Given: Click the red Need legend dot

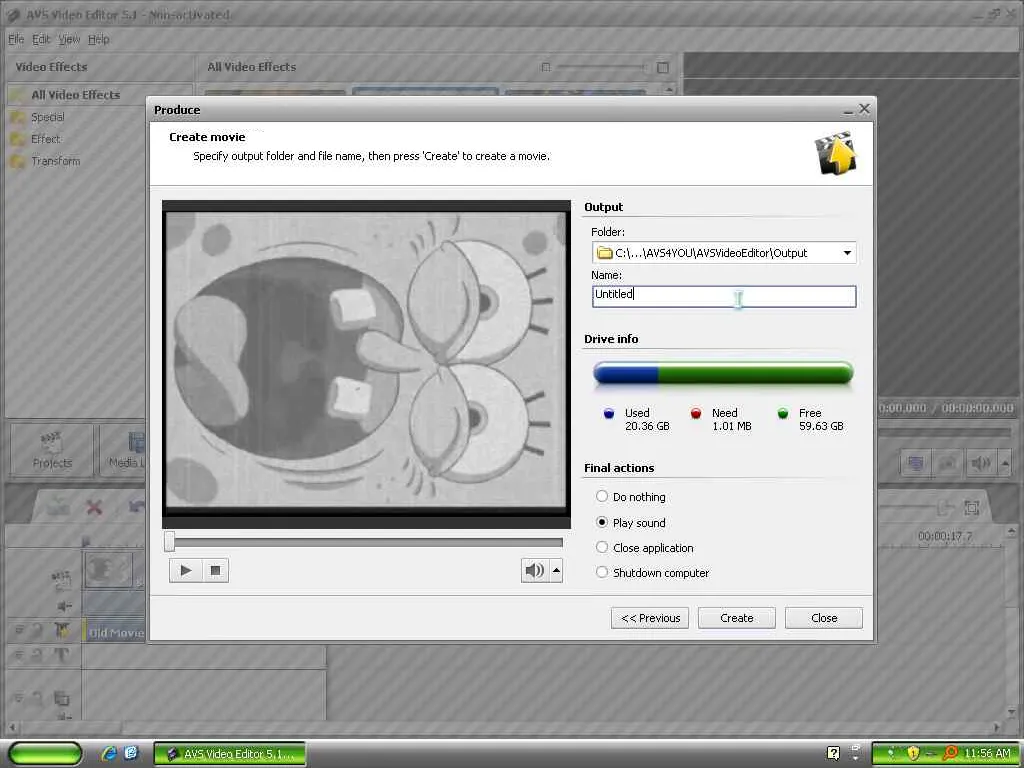Looking at the screenshot, I should pos(696,413).
